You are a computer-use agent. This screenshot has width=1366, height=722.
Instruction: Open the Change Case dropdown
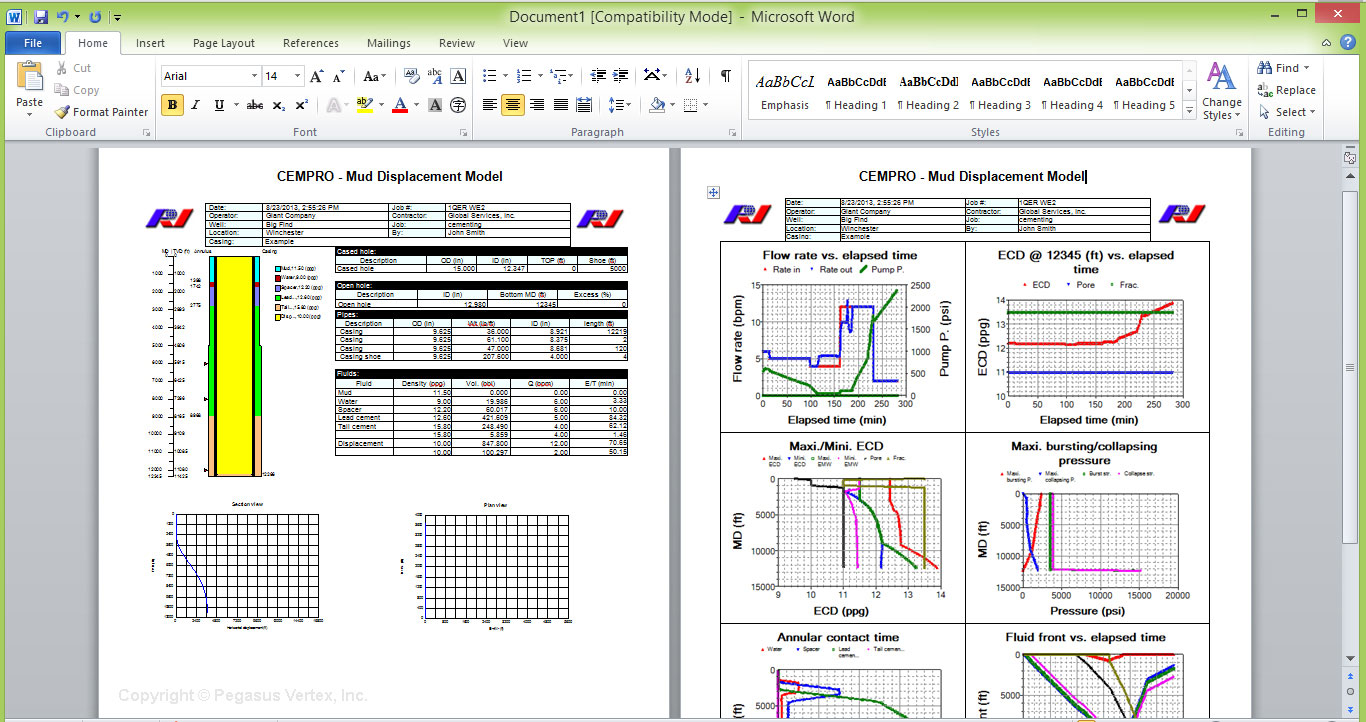tap(374, 76)
